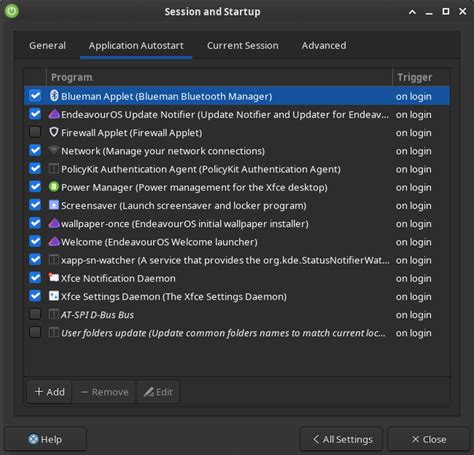474x455 pixels.
Task: Click the green session icon in the title bar
Action: 12,11
